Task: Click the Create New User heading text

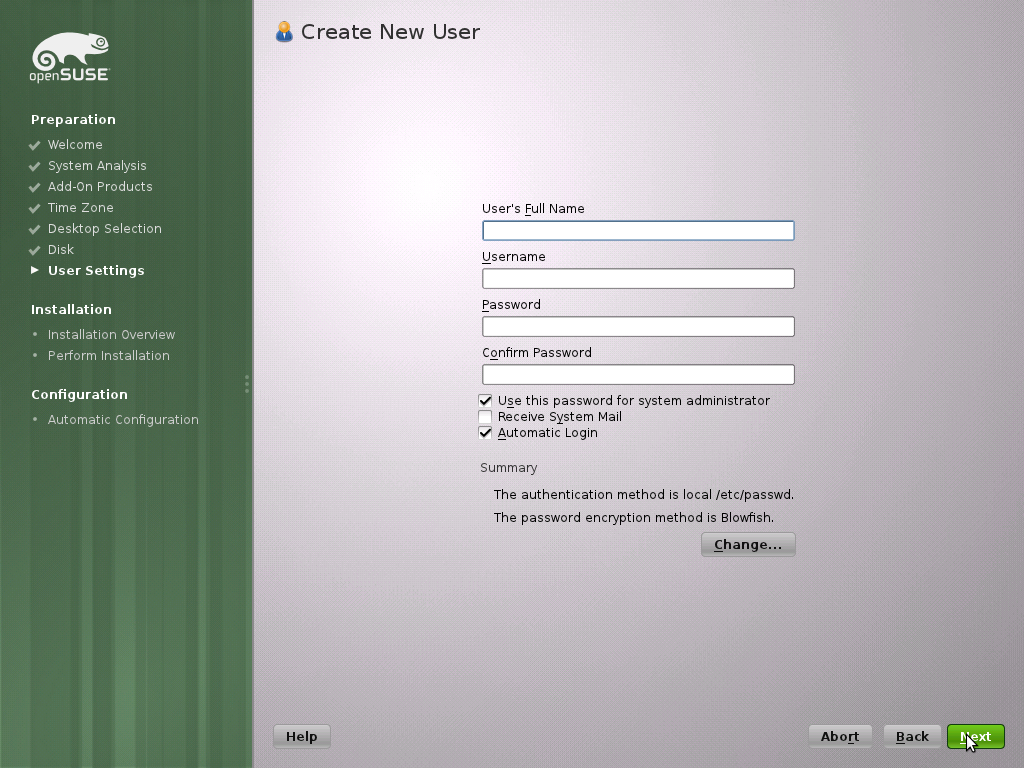Action: [391, 31]
